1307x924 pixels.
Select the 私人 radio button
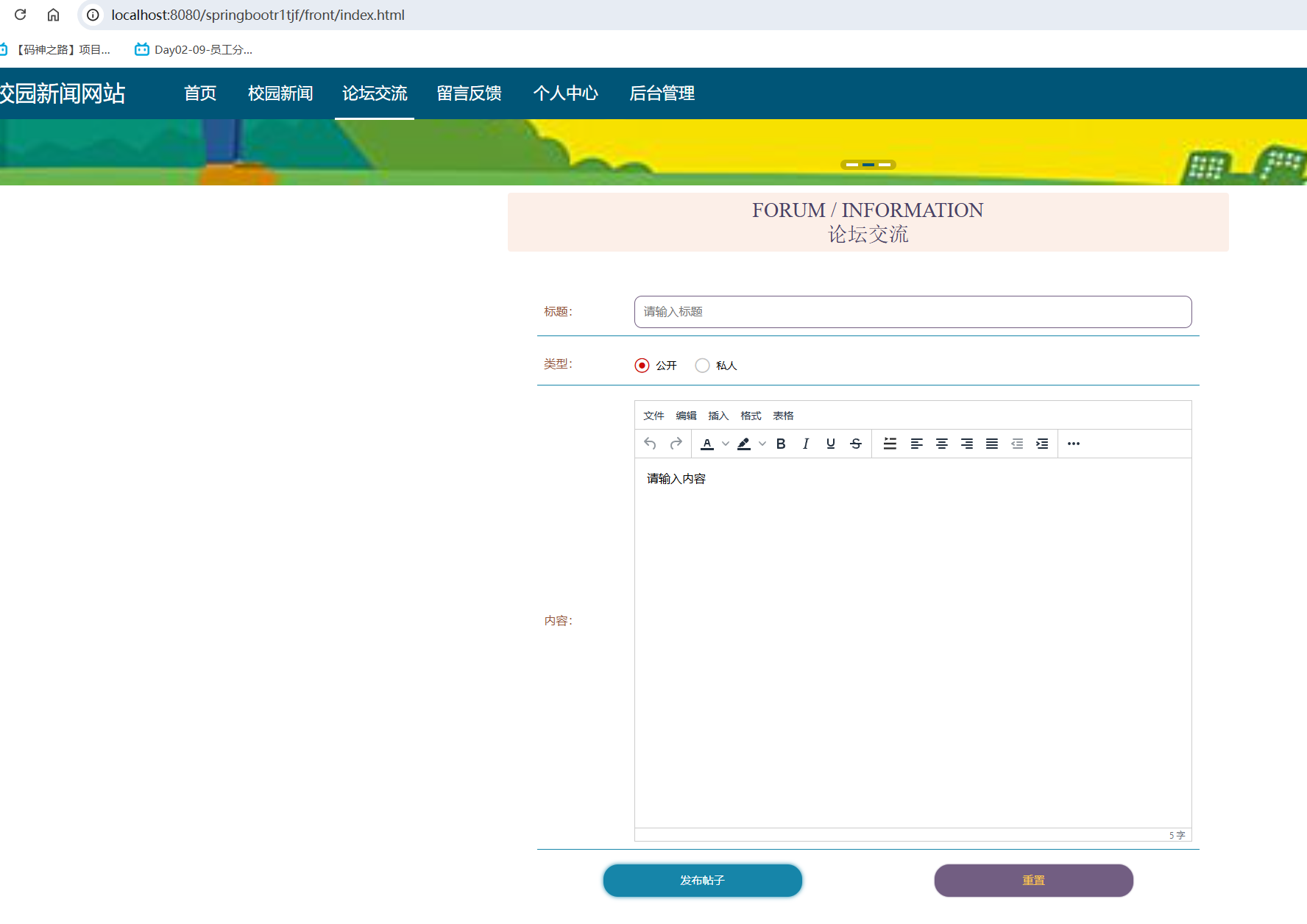(702, 365)
